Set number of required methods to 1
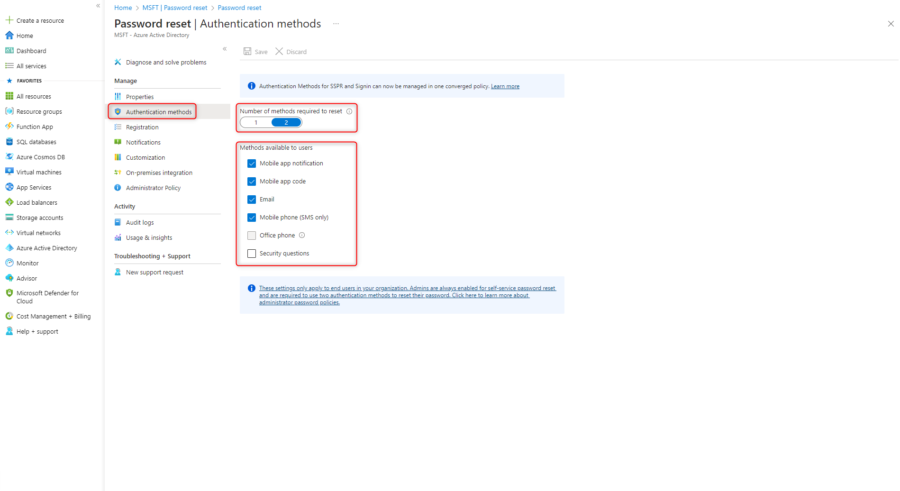 click(256, 122)
